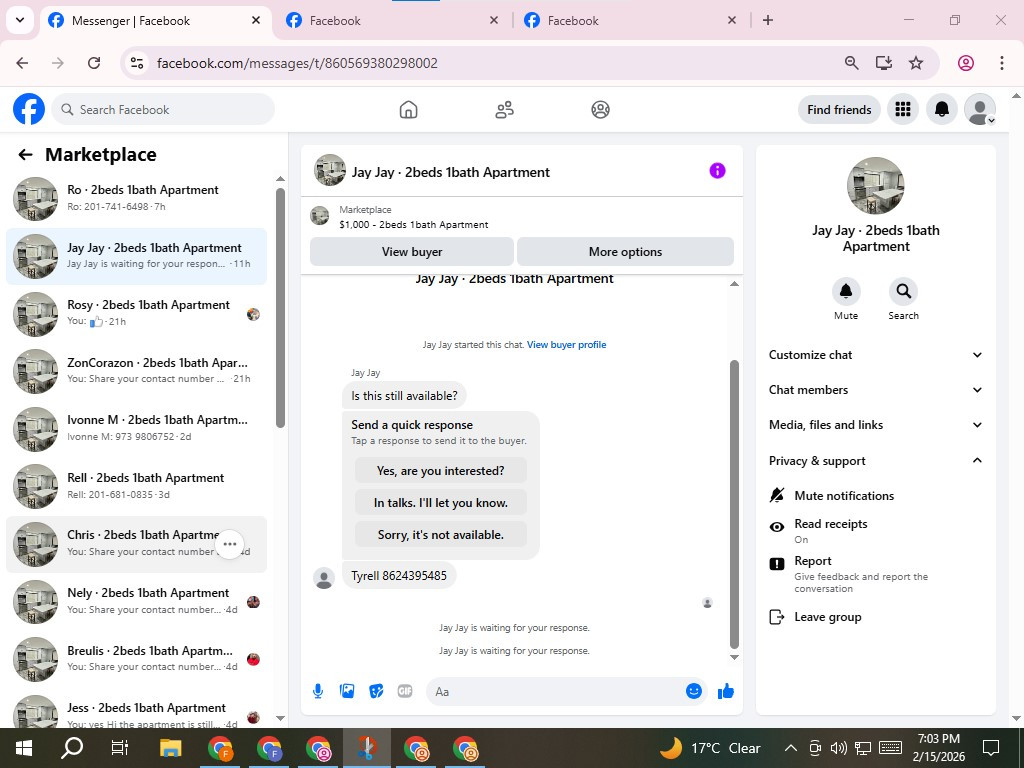The width and height of the screenshot is (1024, 768).
Task: Expand Chat members section
Action: [x=876, y=390]
